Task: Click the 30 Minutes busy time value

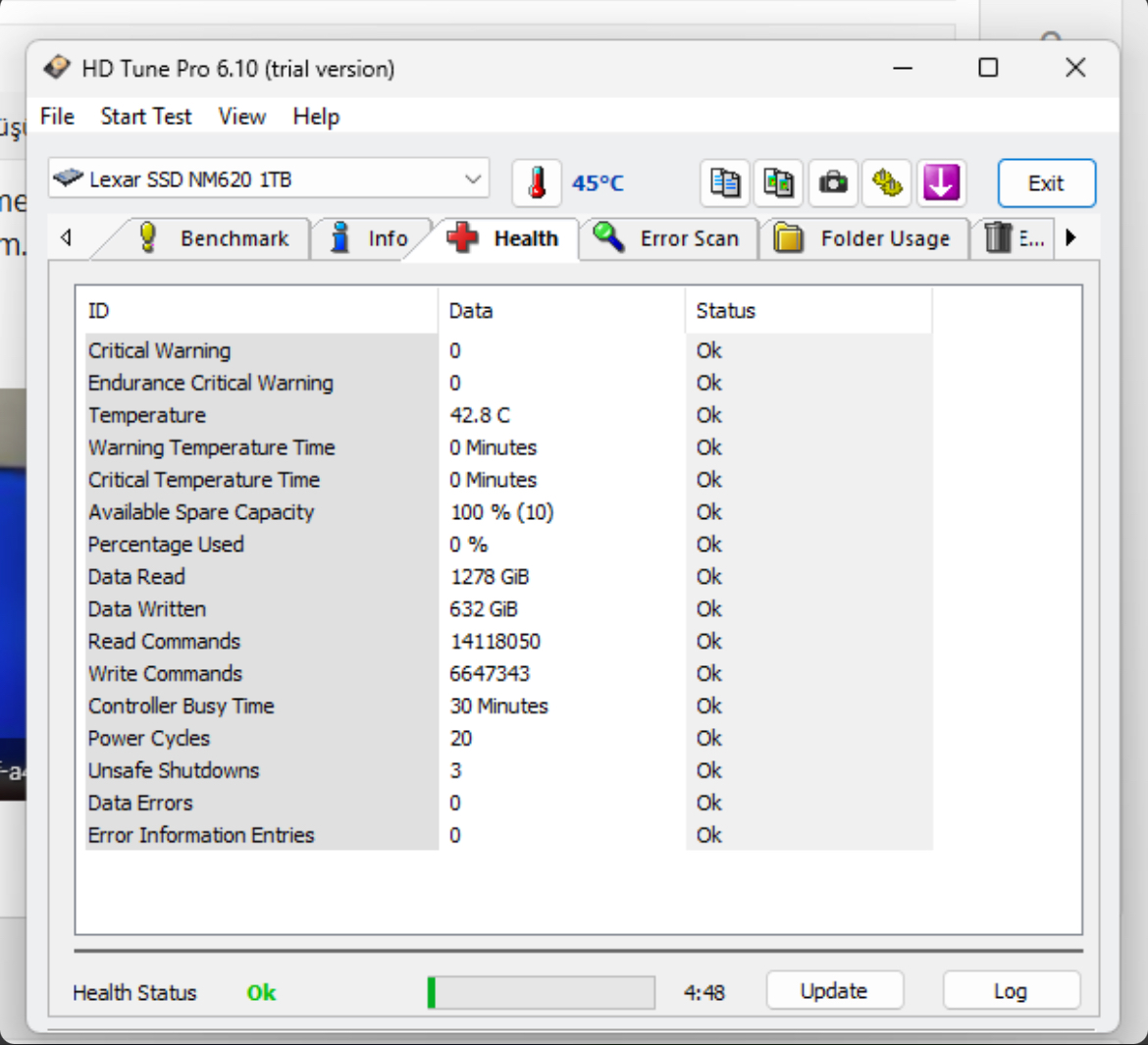Action: pyautogui.click(x=499, y=705)
